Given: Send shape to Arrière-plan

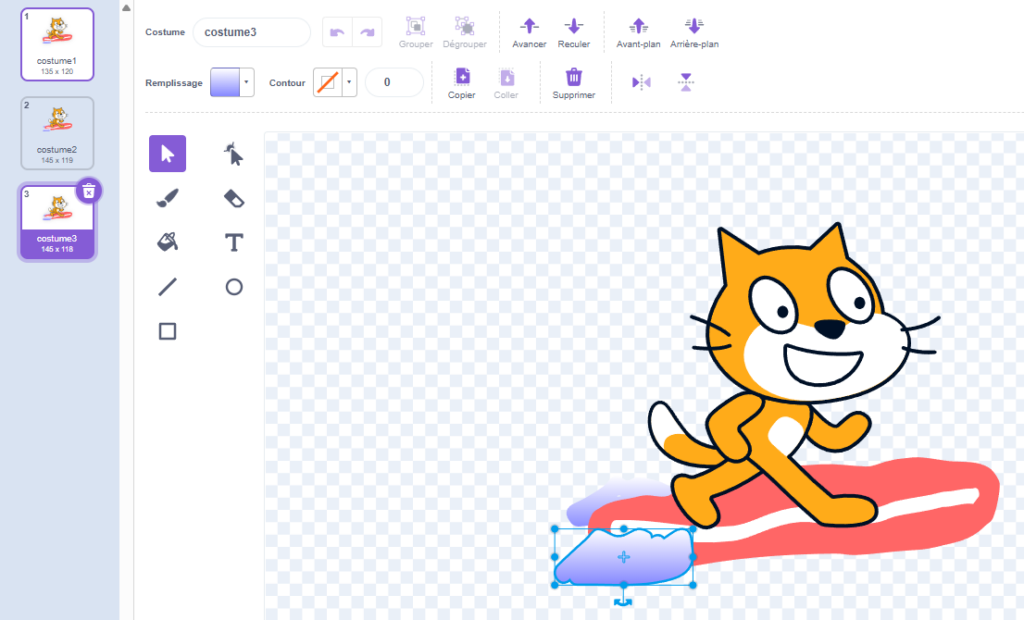Looking at the screenshot, I should coord(694,33).
